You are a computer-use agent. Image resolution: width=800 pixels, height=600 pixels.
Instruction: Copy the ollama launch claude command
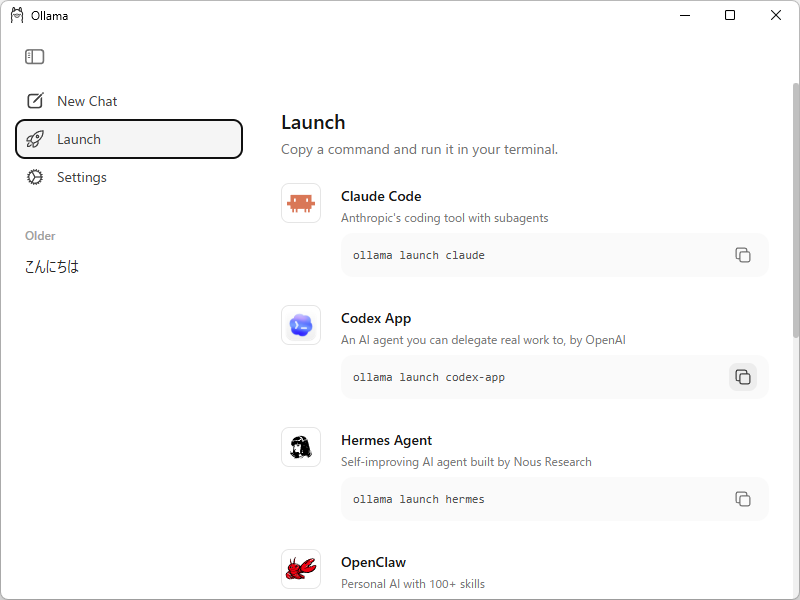pos(743,255)
